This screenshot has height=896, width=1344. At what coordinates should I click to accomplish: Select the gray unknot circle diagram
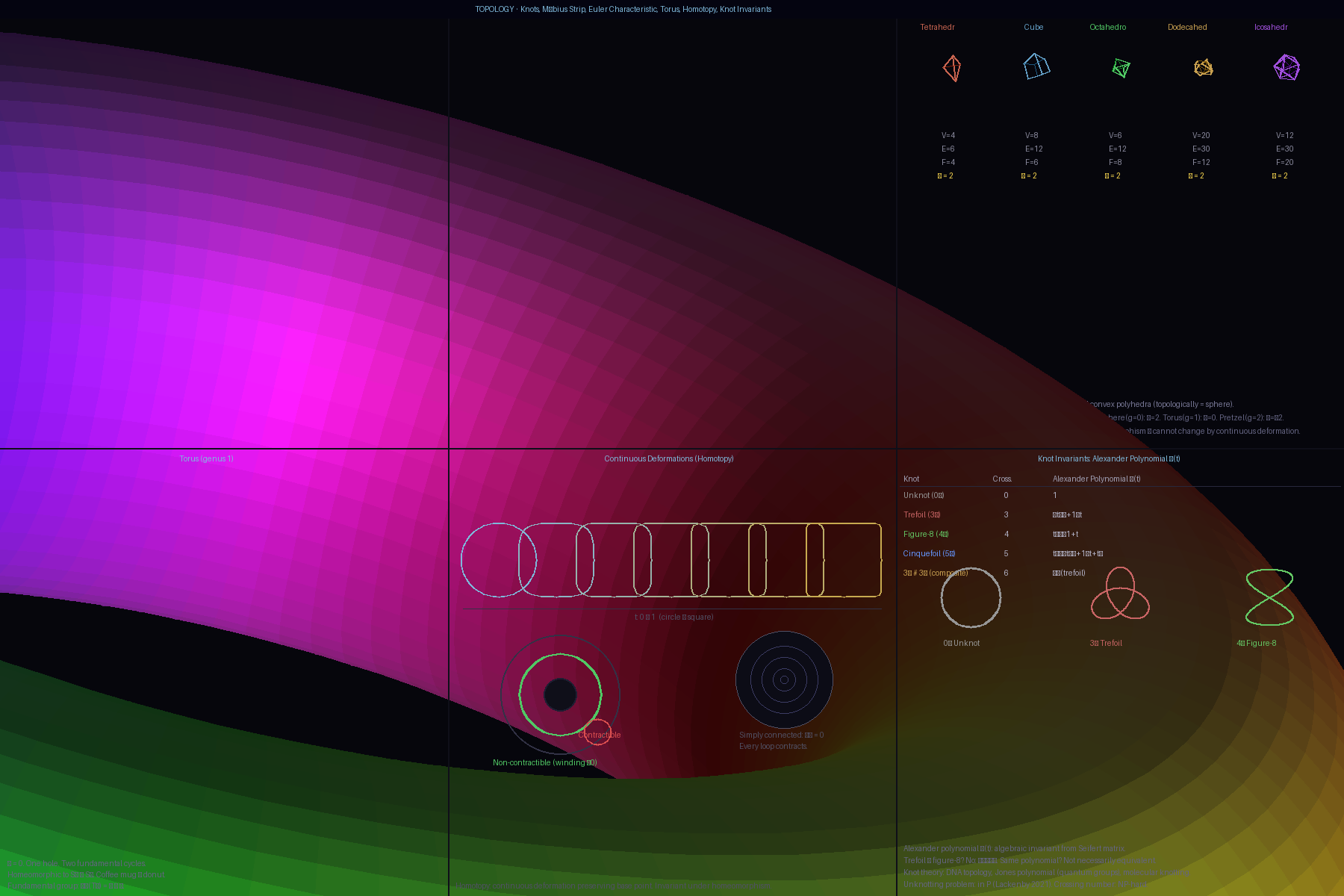(971, 597)
